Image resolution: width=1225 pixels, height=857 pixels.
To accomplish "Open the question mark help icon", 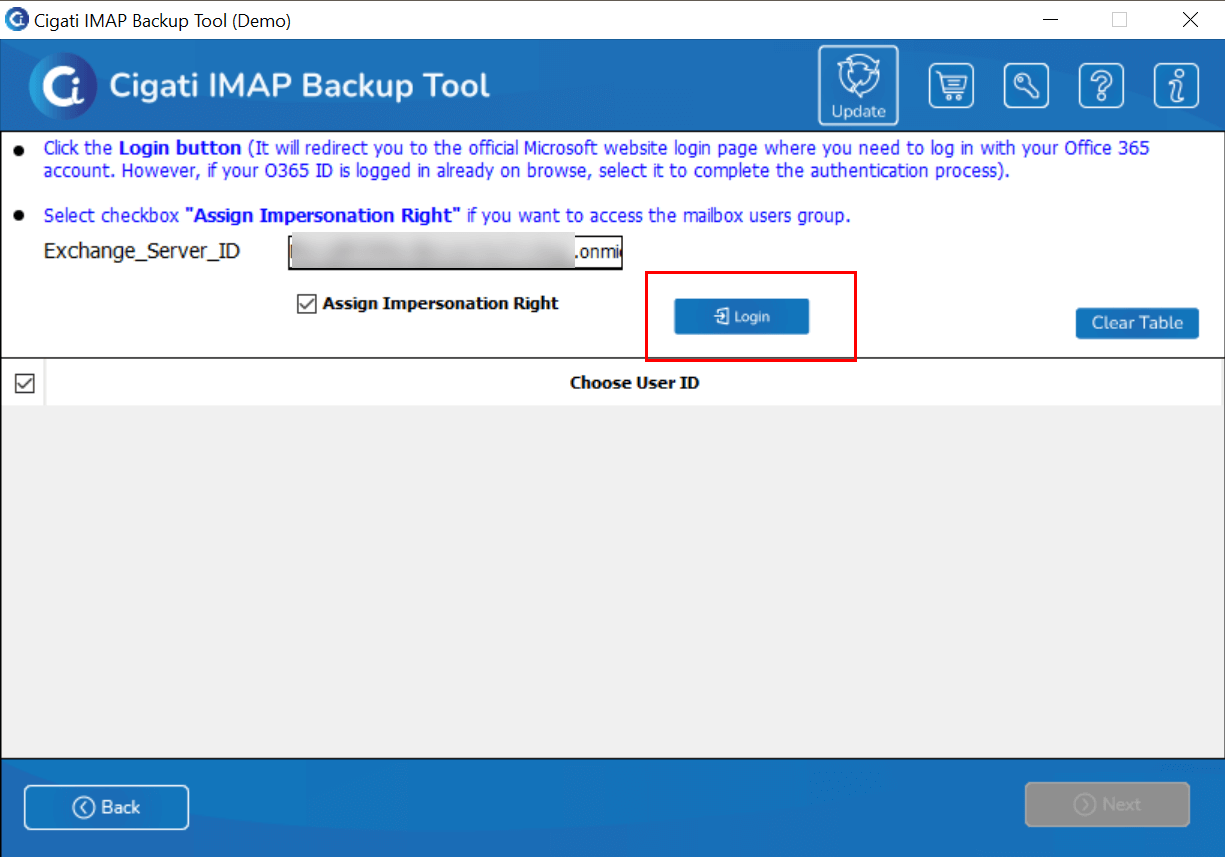I will click(1101, 86).
